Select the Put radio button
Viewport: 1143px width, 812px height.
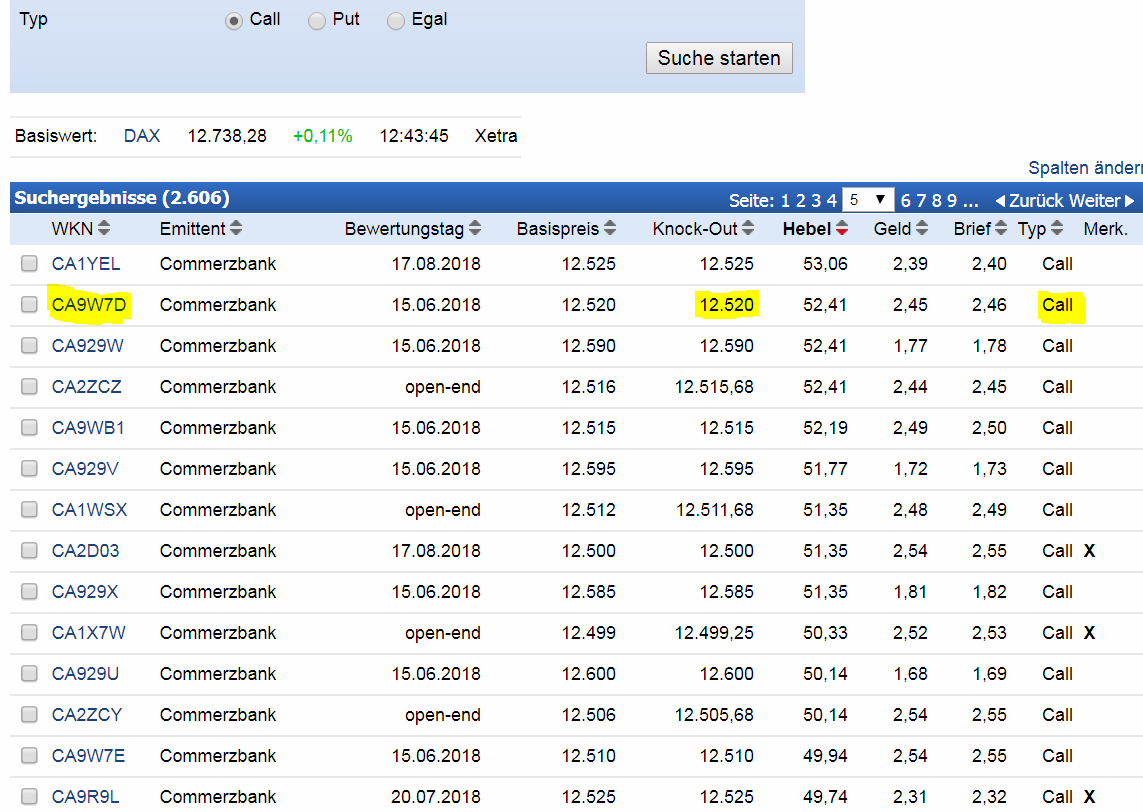[x=316, y=19]
